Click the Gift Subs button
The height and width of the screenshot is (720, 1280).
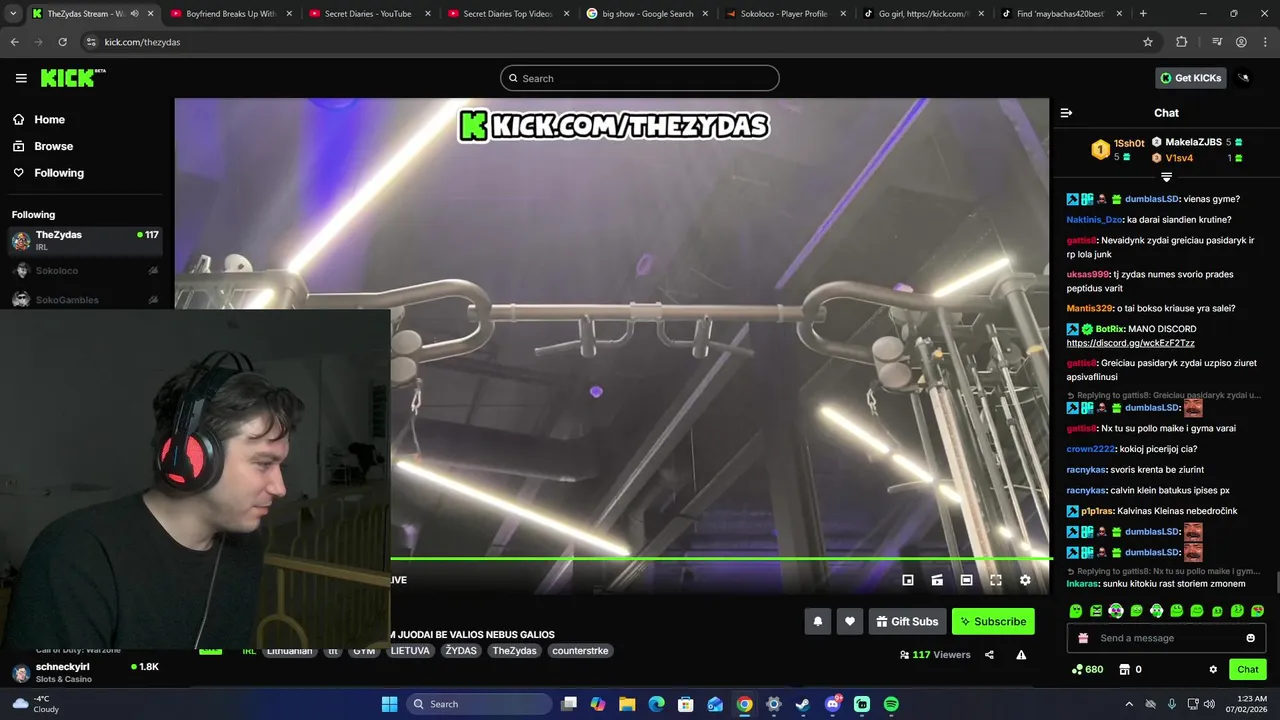point(907,621)
